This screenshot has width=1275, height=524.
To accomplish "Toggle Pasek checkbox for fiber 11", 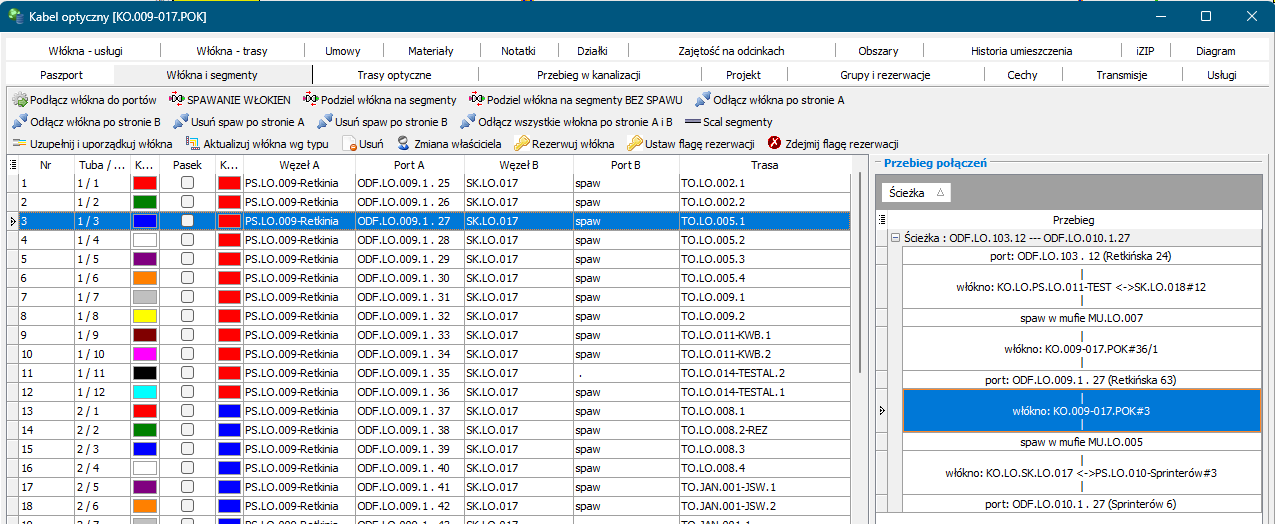I will pyautogui.click(x=187, y=373).
